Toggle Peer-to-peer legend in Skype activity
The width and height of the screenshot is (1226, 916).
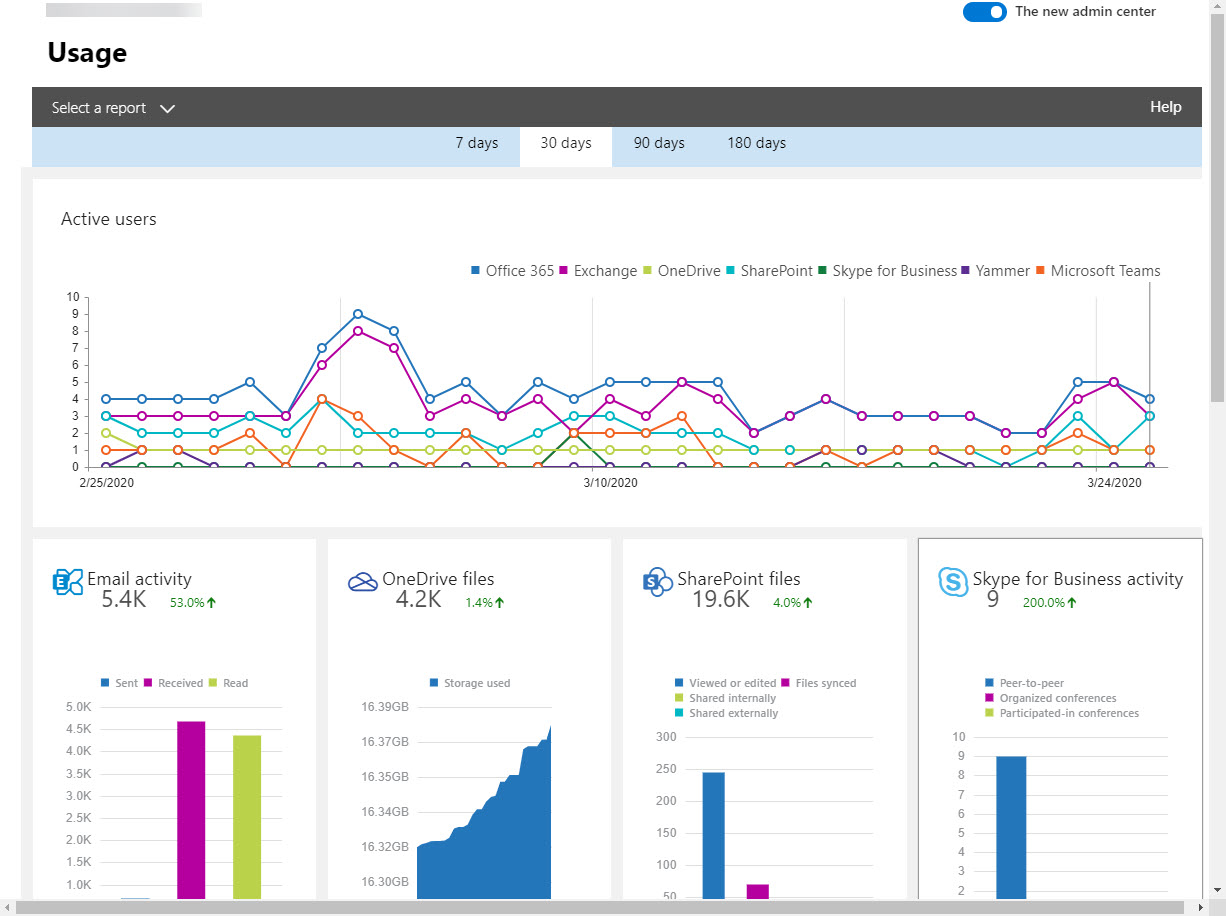pos(1024,683)
